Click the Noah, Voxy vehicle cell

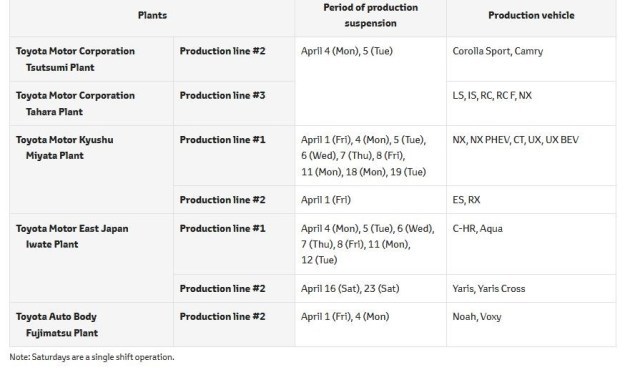[531, 325]
